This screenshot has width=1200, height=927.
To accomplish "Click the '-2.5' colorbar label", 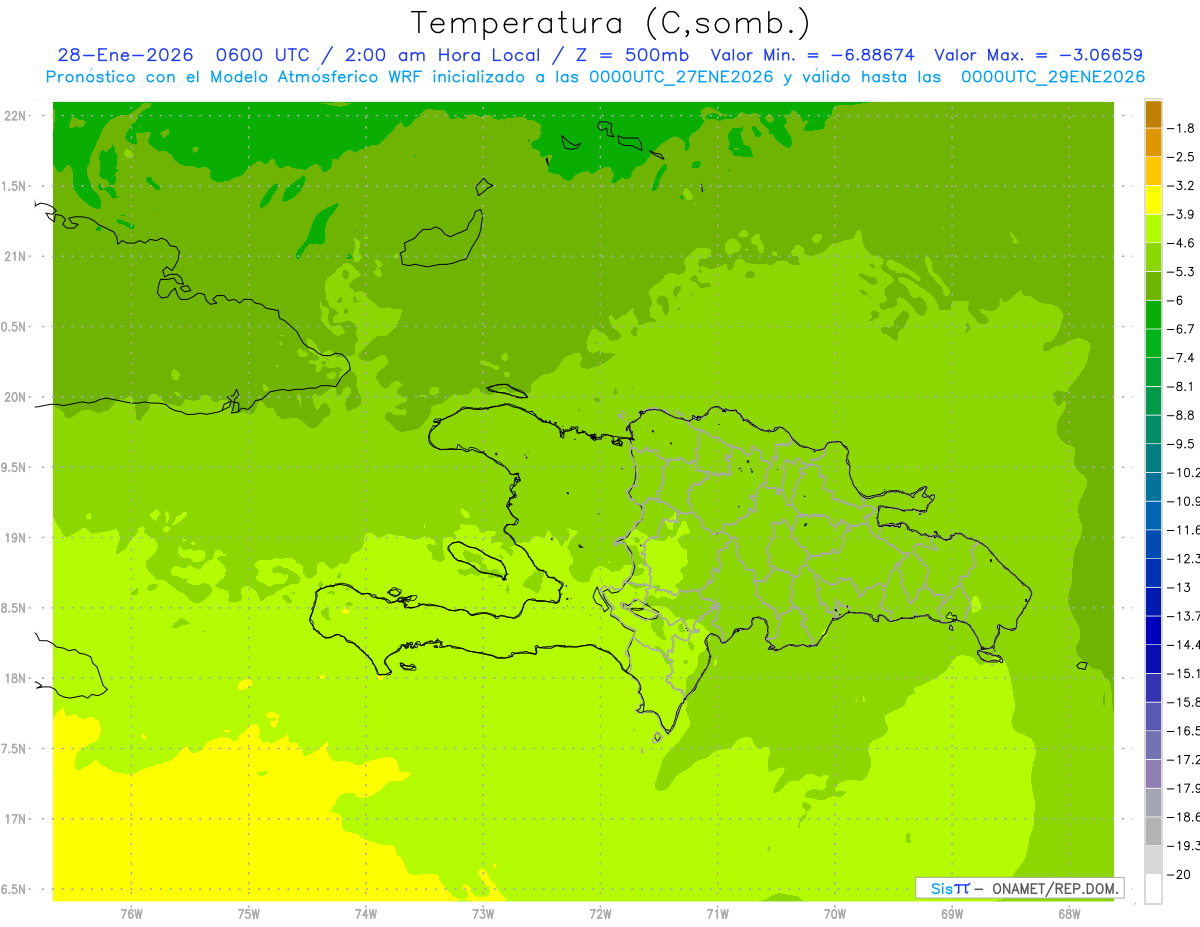I will [x=1183, y=157].
